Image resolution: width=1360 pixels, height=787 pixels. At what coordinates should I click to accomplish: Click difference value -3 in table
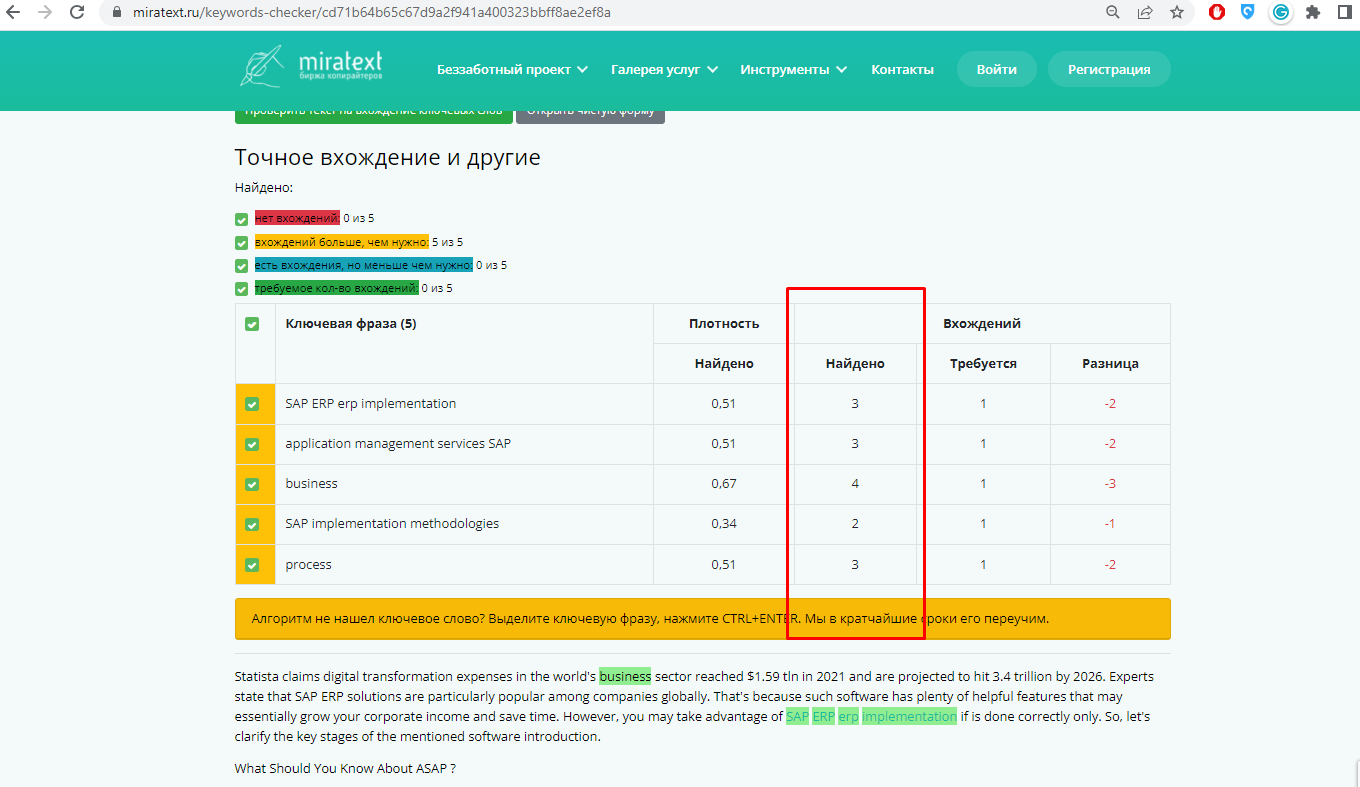point(1110,484)
